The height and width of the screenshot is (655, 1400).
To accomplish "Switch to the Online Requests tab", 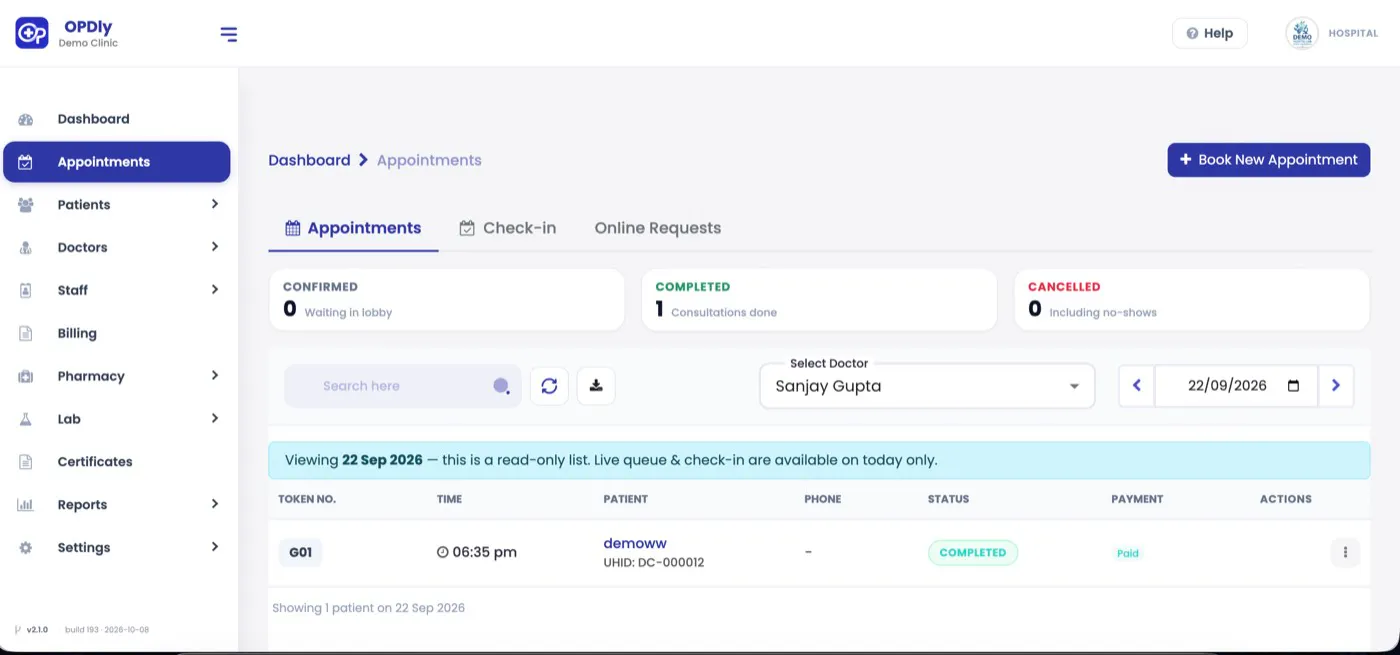I will point(658,228).
